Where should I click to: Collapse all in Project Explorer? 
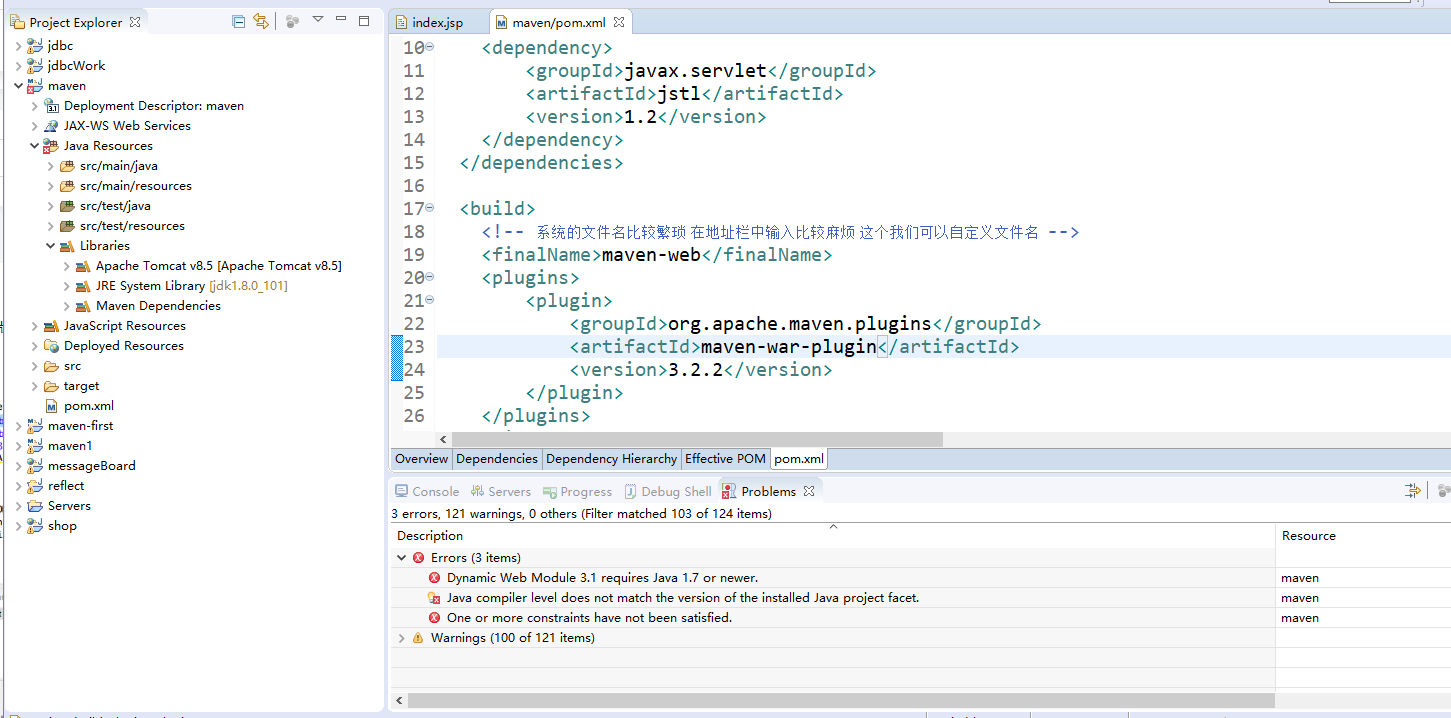[x=238, y=21]
